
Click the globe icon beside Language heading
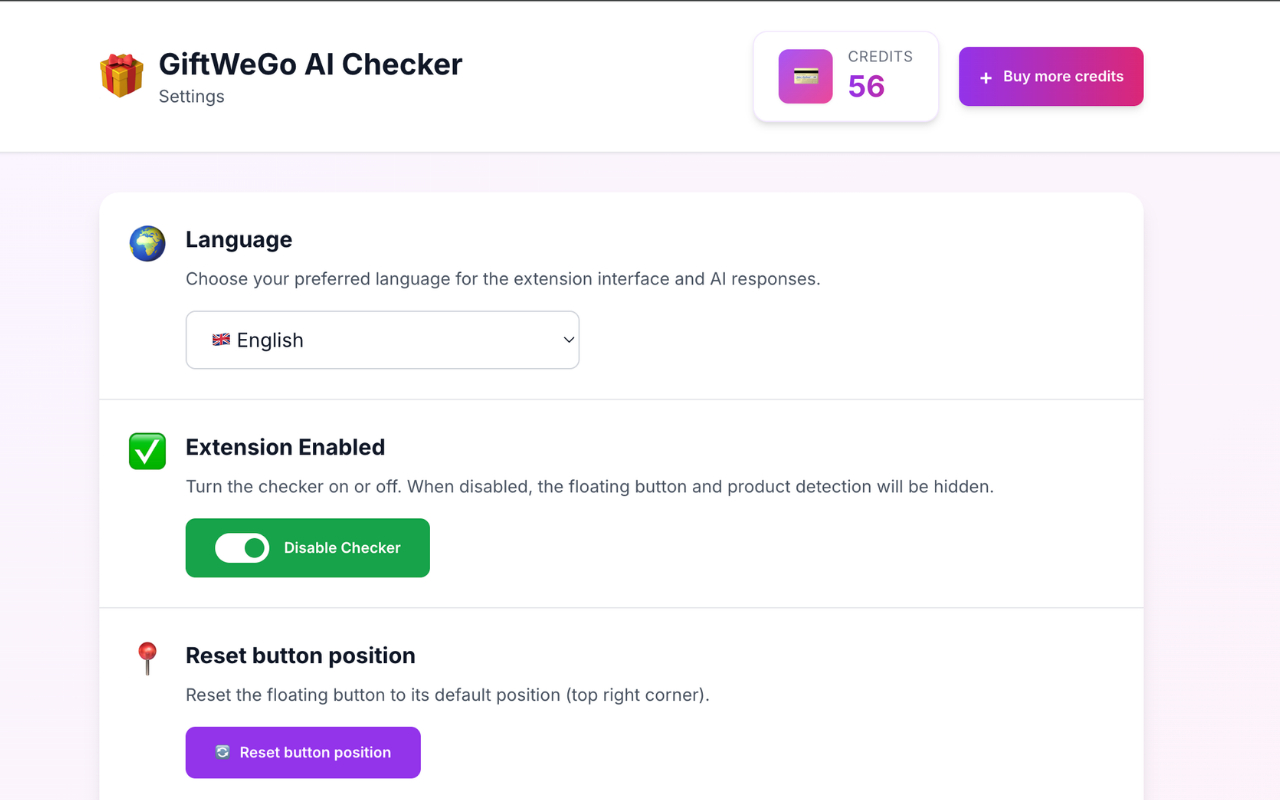tap(147, 243)
